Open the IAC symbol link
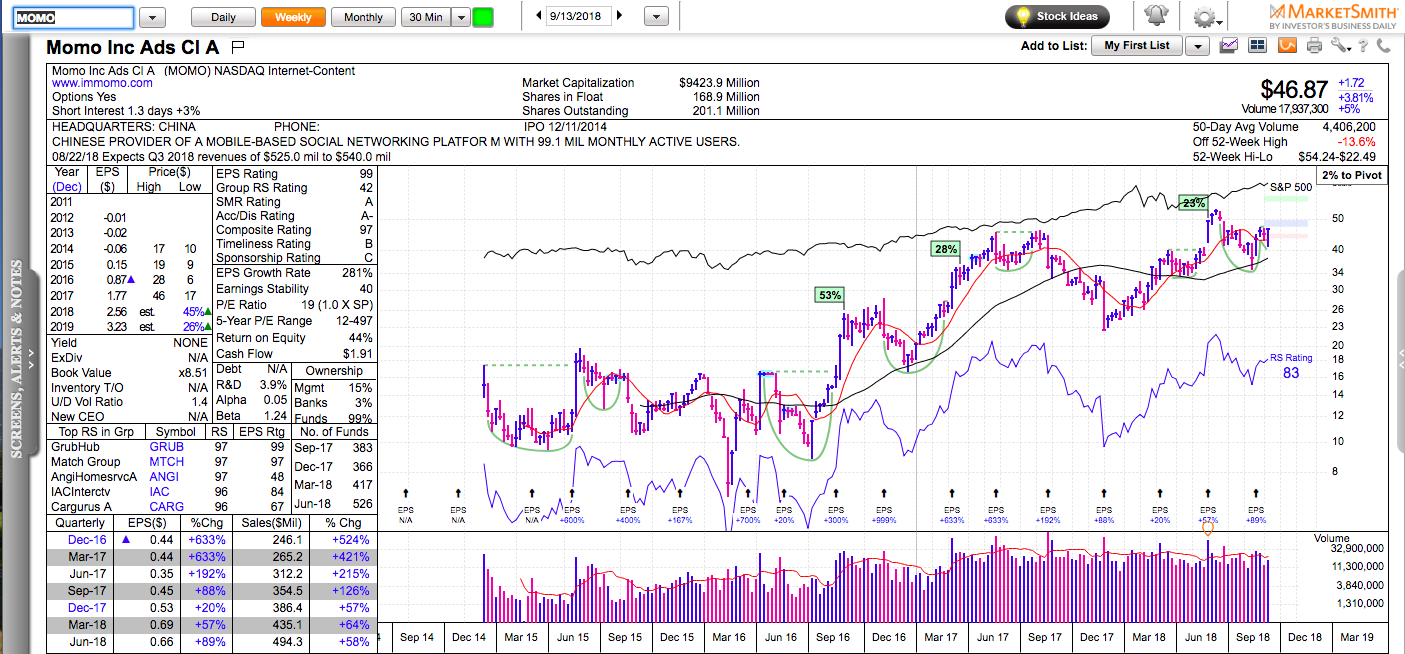 click(160, 492)
